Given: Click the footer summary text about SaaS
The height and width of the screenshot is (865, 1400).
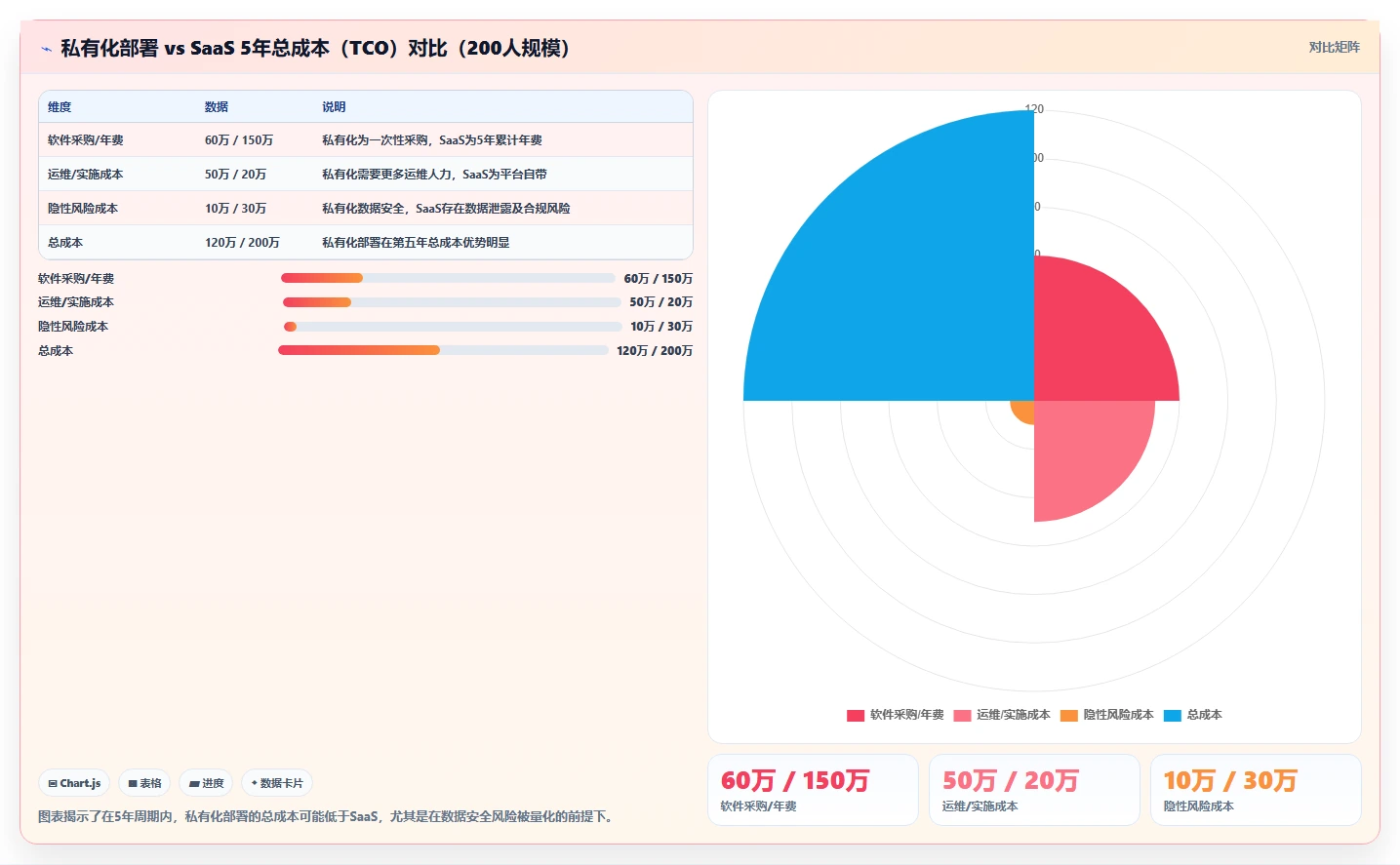Looking at the screenshot, I should click(328, 817).
